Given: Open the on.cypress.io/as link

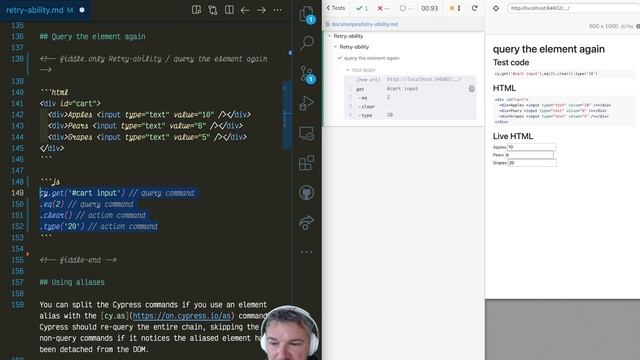Looking at the screenshot, I should [x=182, y=316].
